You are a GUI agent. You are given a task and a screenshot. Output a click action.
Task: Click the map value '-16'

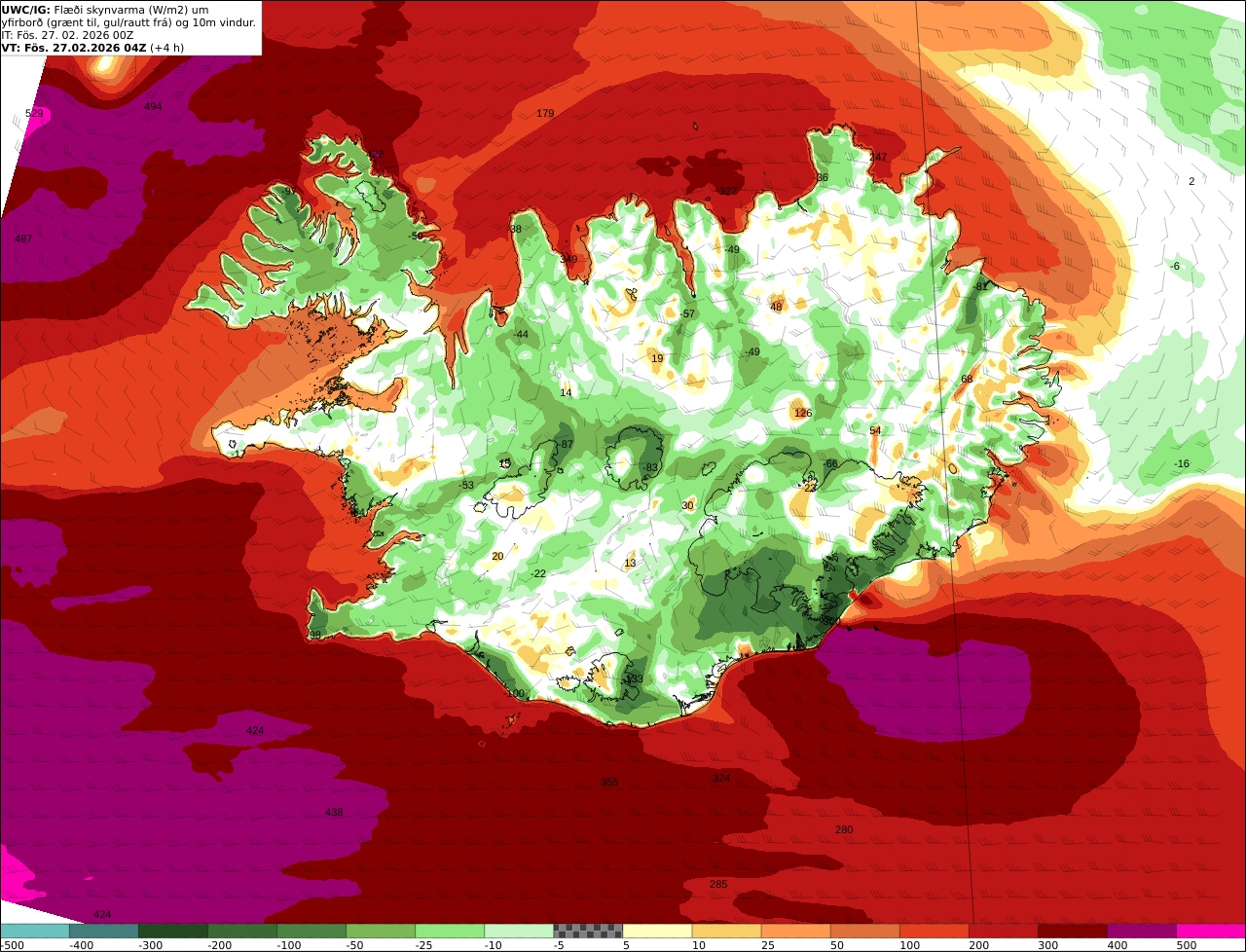click(x=1181, y=464)
